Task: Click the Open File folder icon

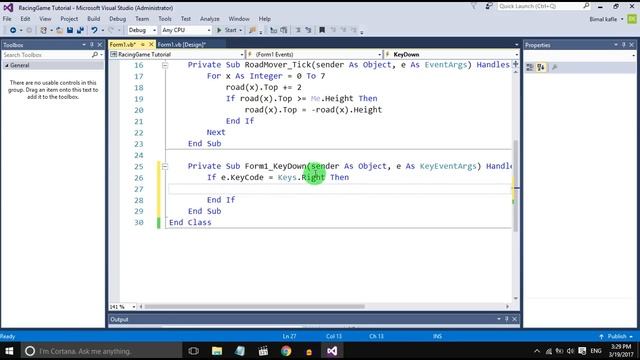Action: coord(60,30)
